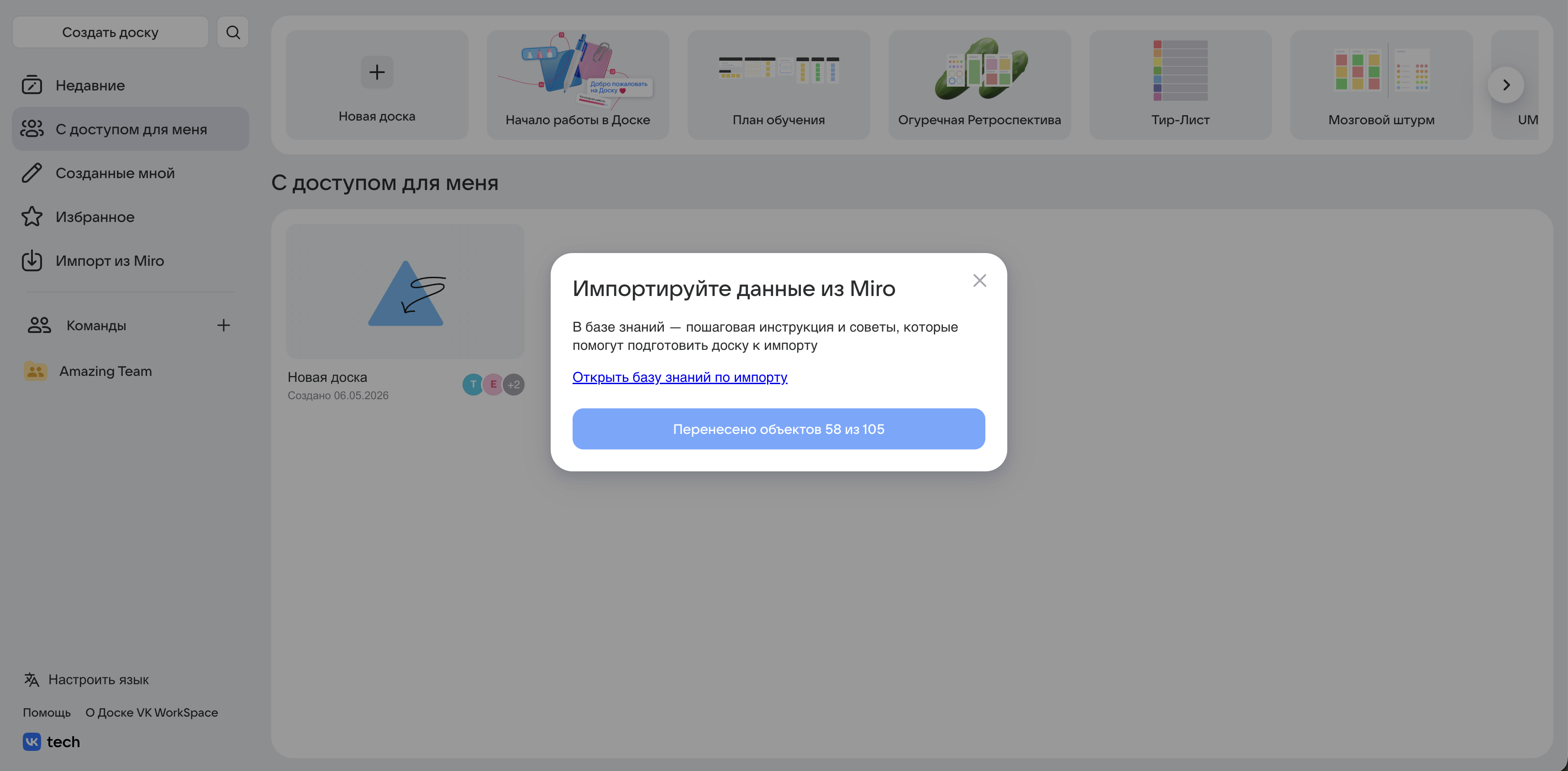1568x771 pixels.
Task: Click the language translate icon
Action: click(x=32, y=679)
